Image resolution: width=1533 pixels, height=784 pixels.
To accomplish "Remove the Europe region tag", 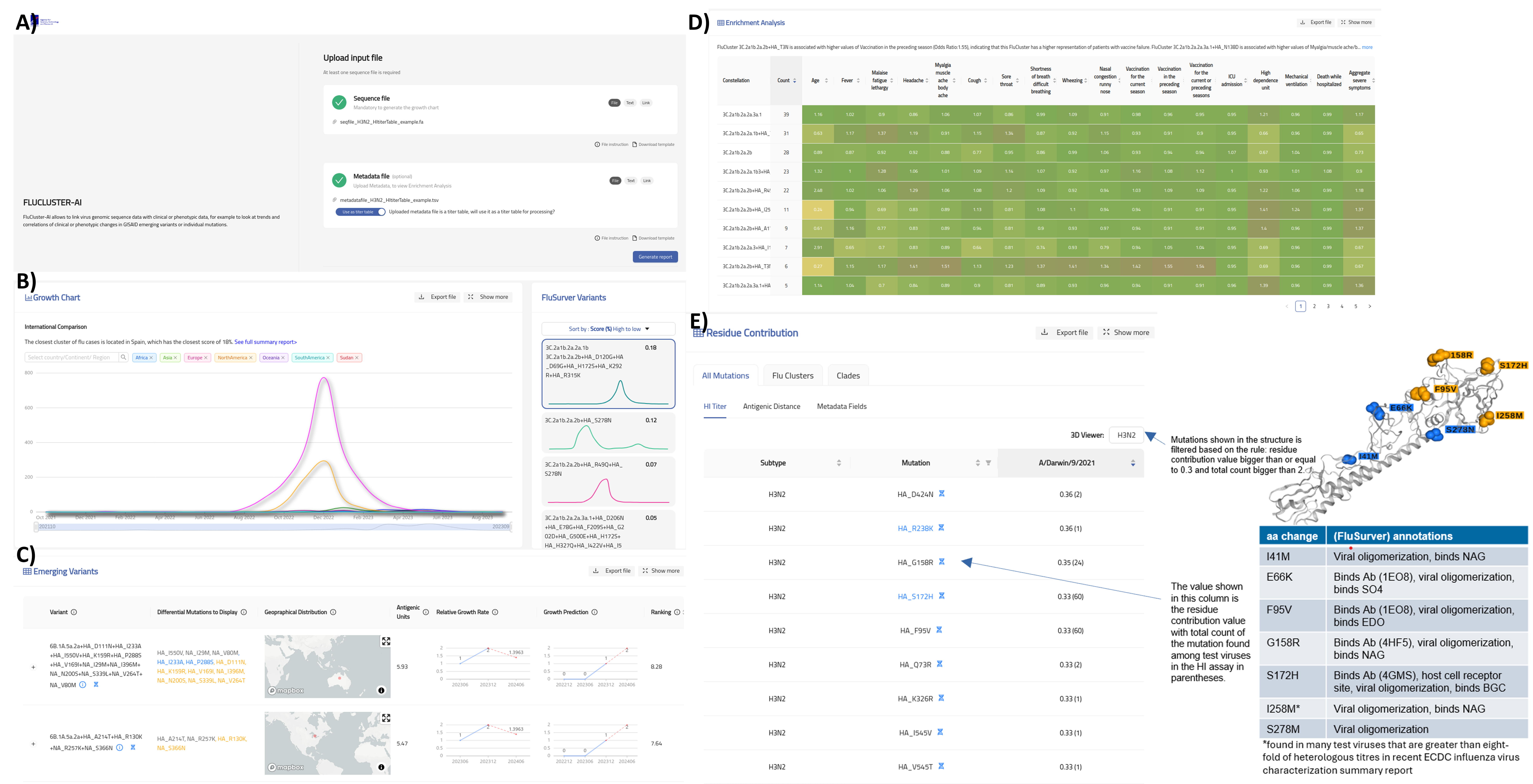I will (206, 357).
